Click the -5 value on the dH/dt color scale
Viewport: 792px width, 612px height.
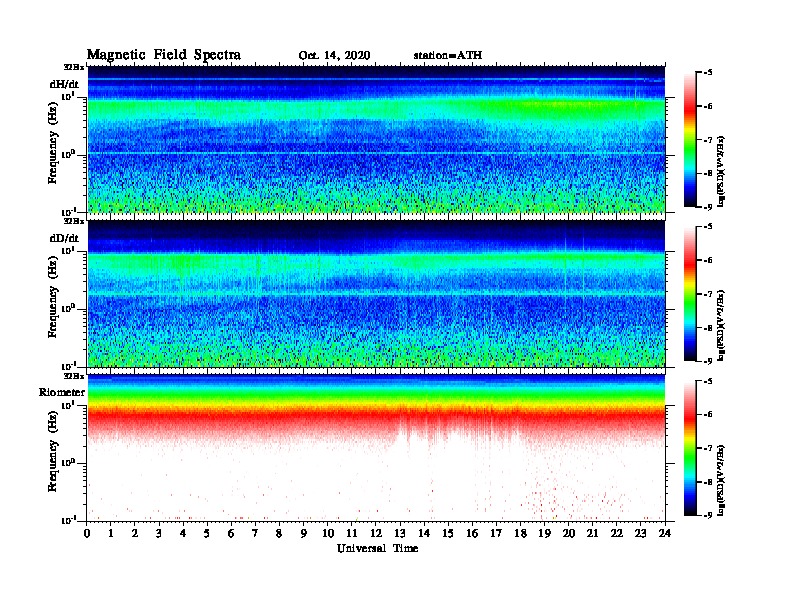(x=708, y=73)
